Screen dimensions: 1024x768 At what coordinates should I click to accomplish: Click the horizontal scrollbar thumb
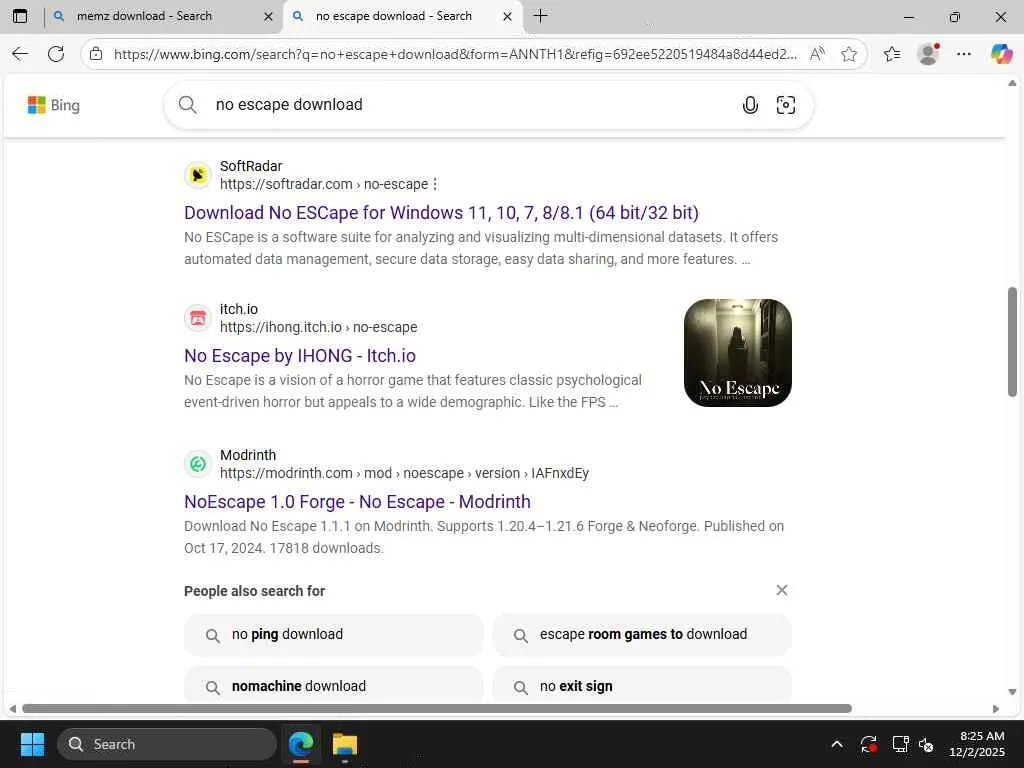(437, 709)
